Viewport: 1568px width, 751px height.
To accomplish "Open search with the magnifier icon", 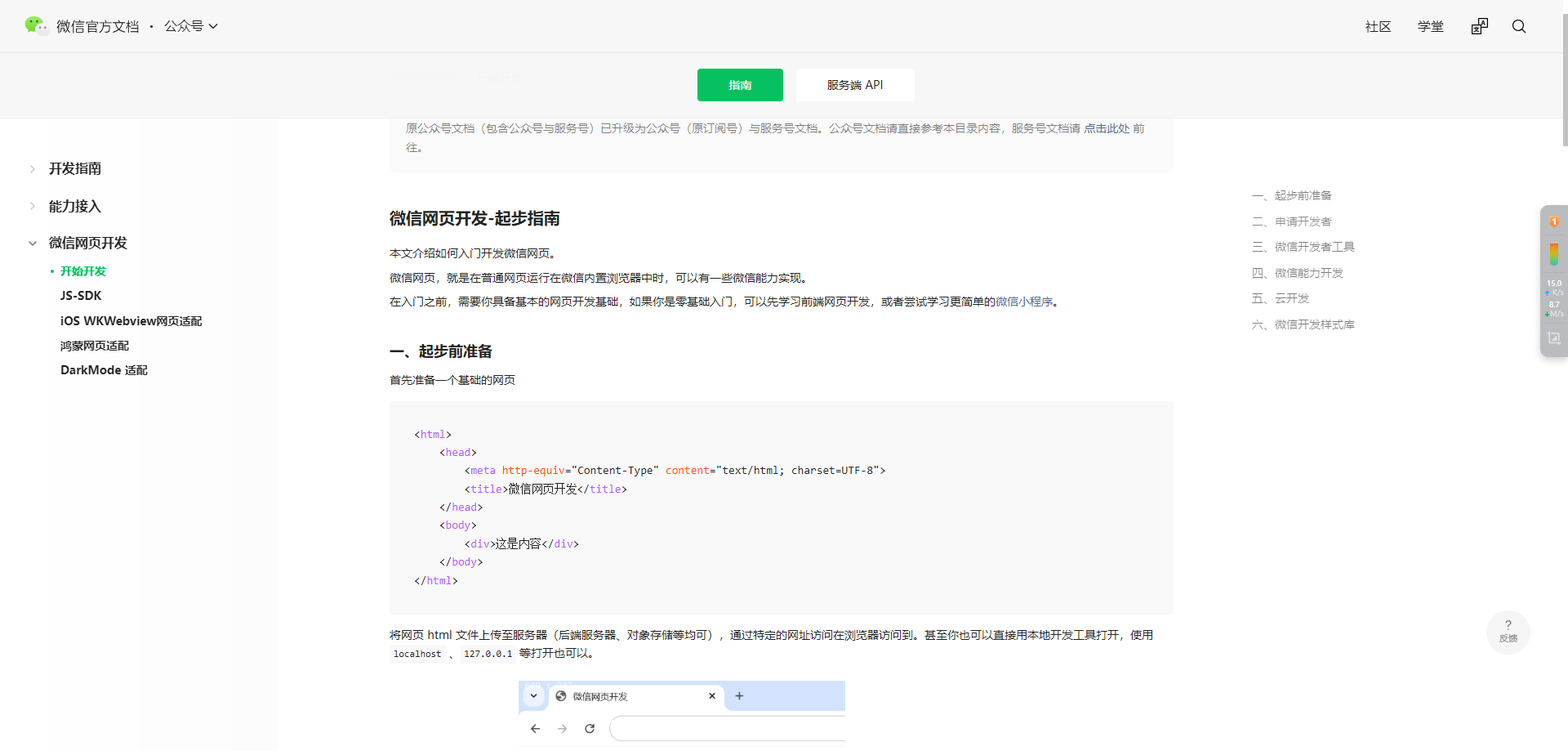I will [1519, 27].
